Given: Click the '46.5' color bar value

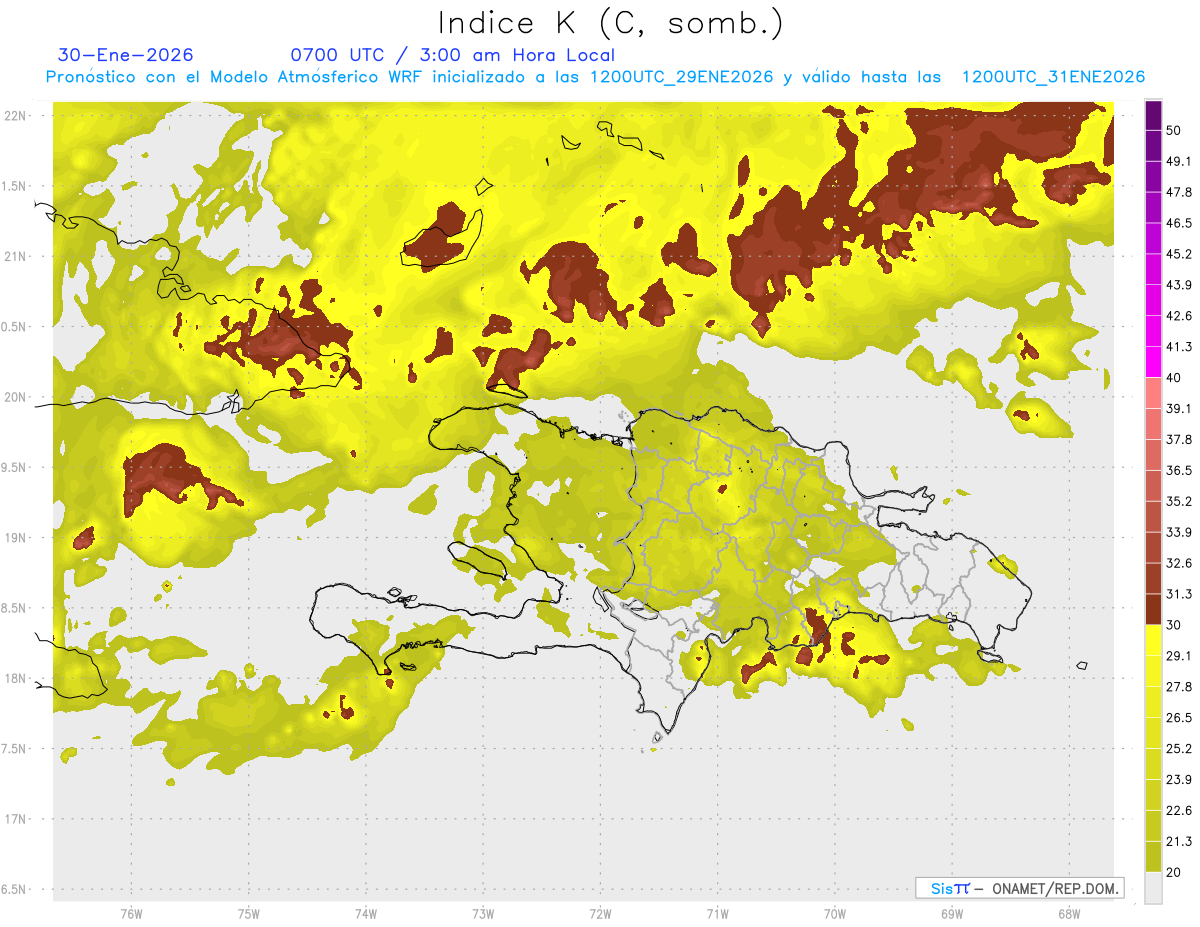Looking at the screenshot, I should pyautogui.click(x=1179, y=224).
